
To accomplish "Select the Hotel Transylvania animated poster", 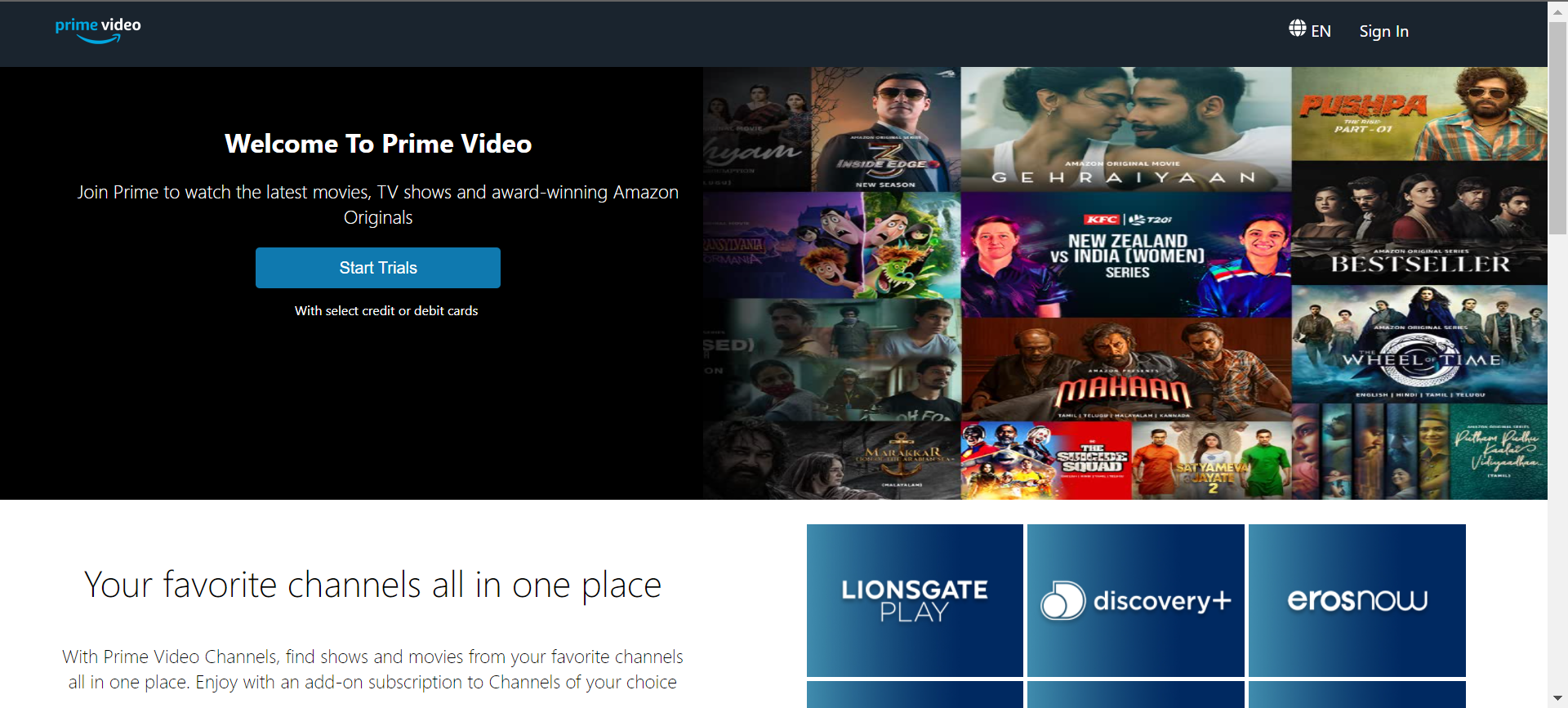I will 831,245.
